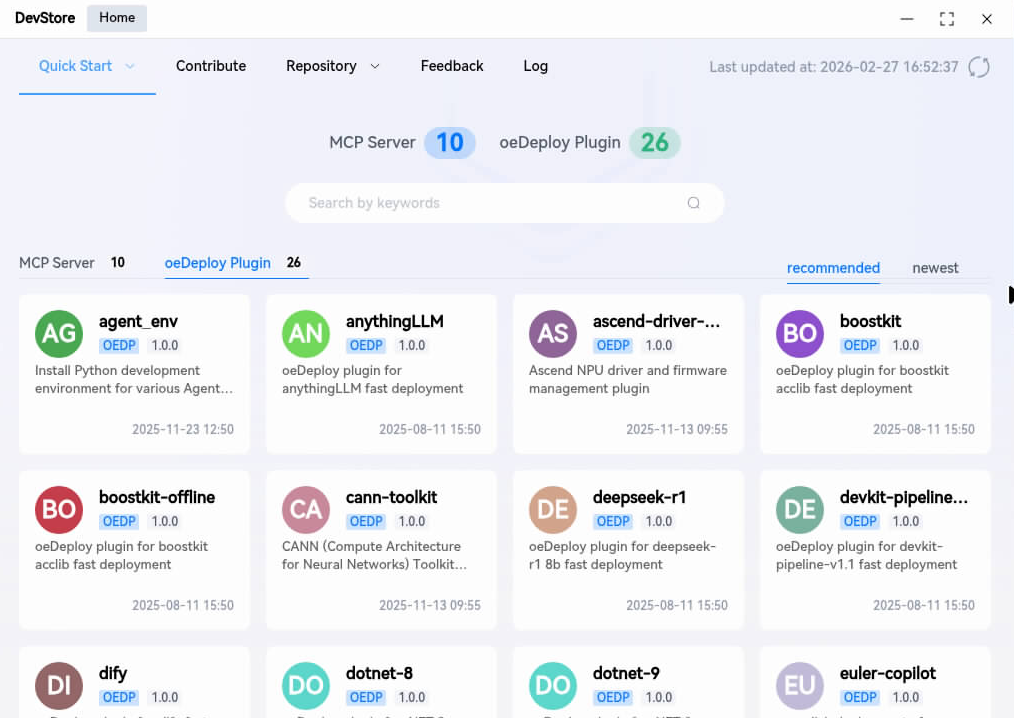Image resolution: width=1014 pixels, height=718 pixels.
Task: Click the Search by keywords field
Action: pos(490,203)
